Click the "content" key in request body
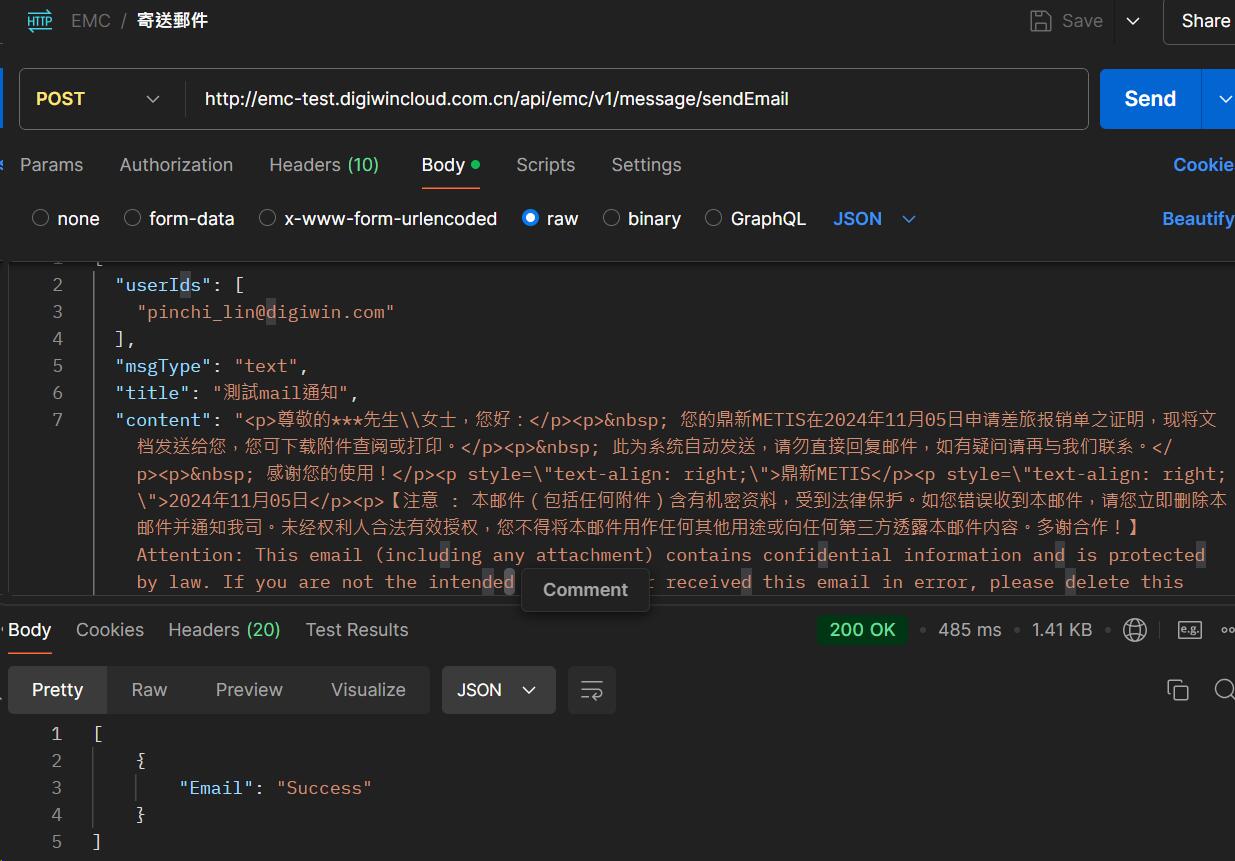 pyautogui.click(x=164, y=420)
